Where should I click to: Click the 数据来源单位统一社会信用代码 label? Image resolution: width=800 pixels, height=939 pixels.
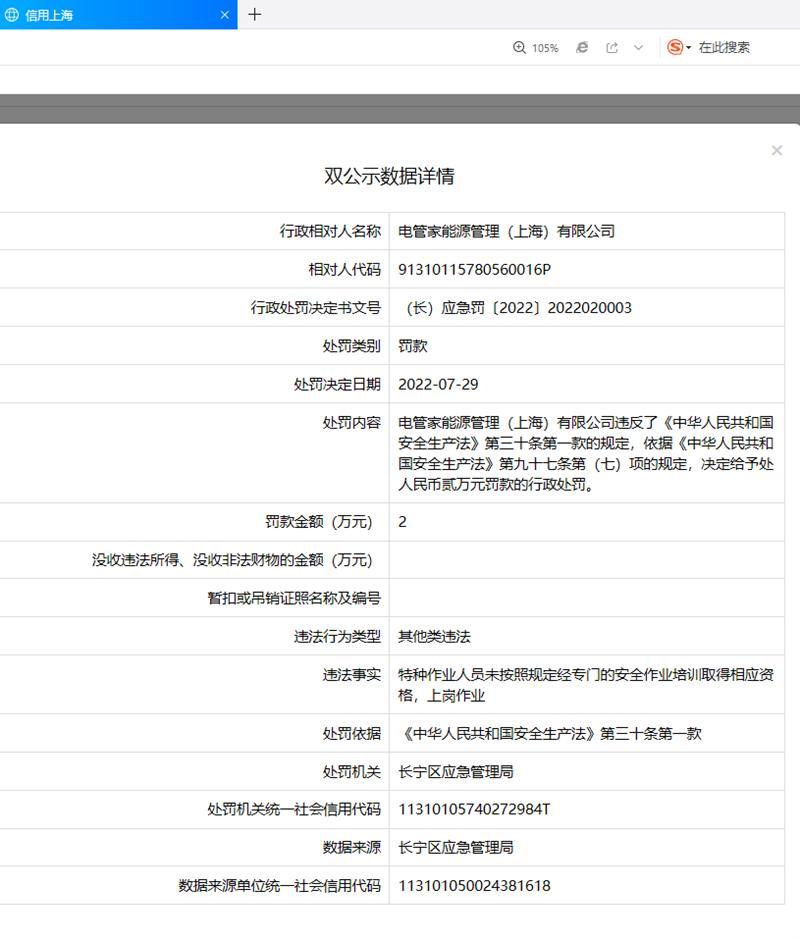[x=280, y=886]
